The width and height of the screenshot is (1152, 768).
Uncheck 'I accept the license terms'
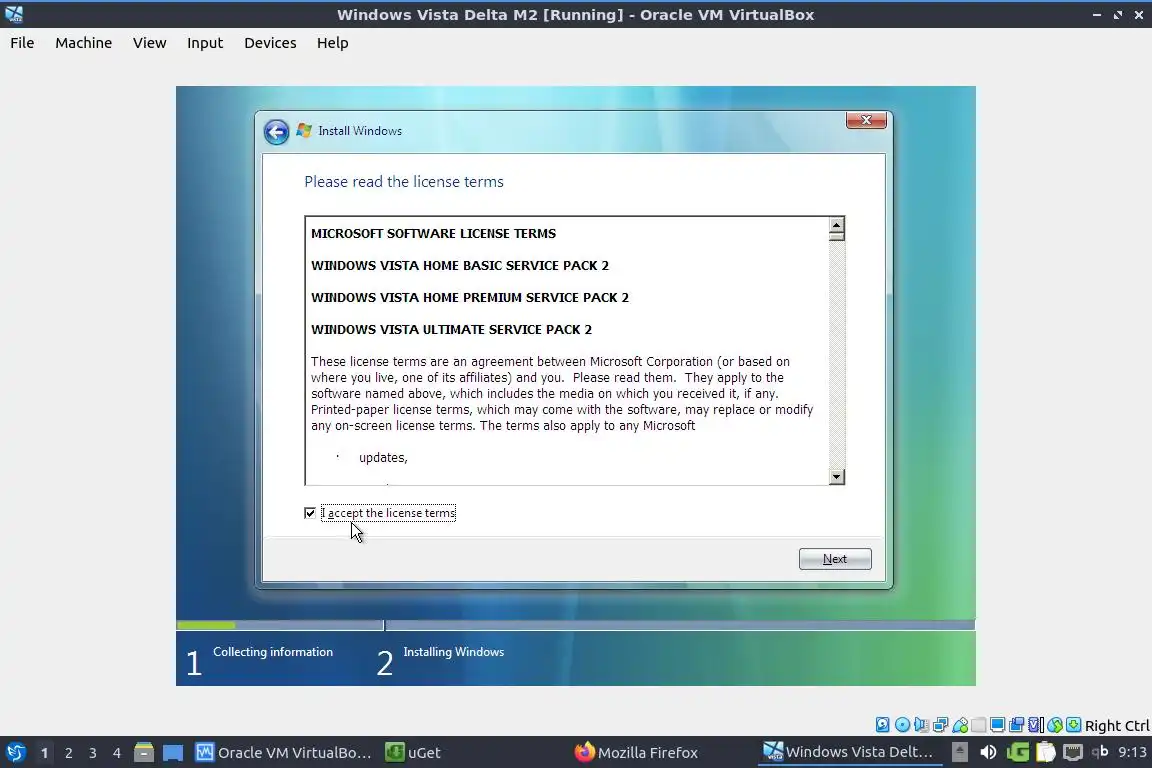coord(309,513)
